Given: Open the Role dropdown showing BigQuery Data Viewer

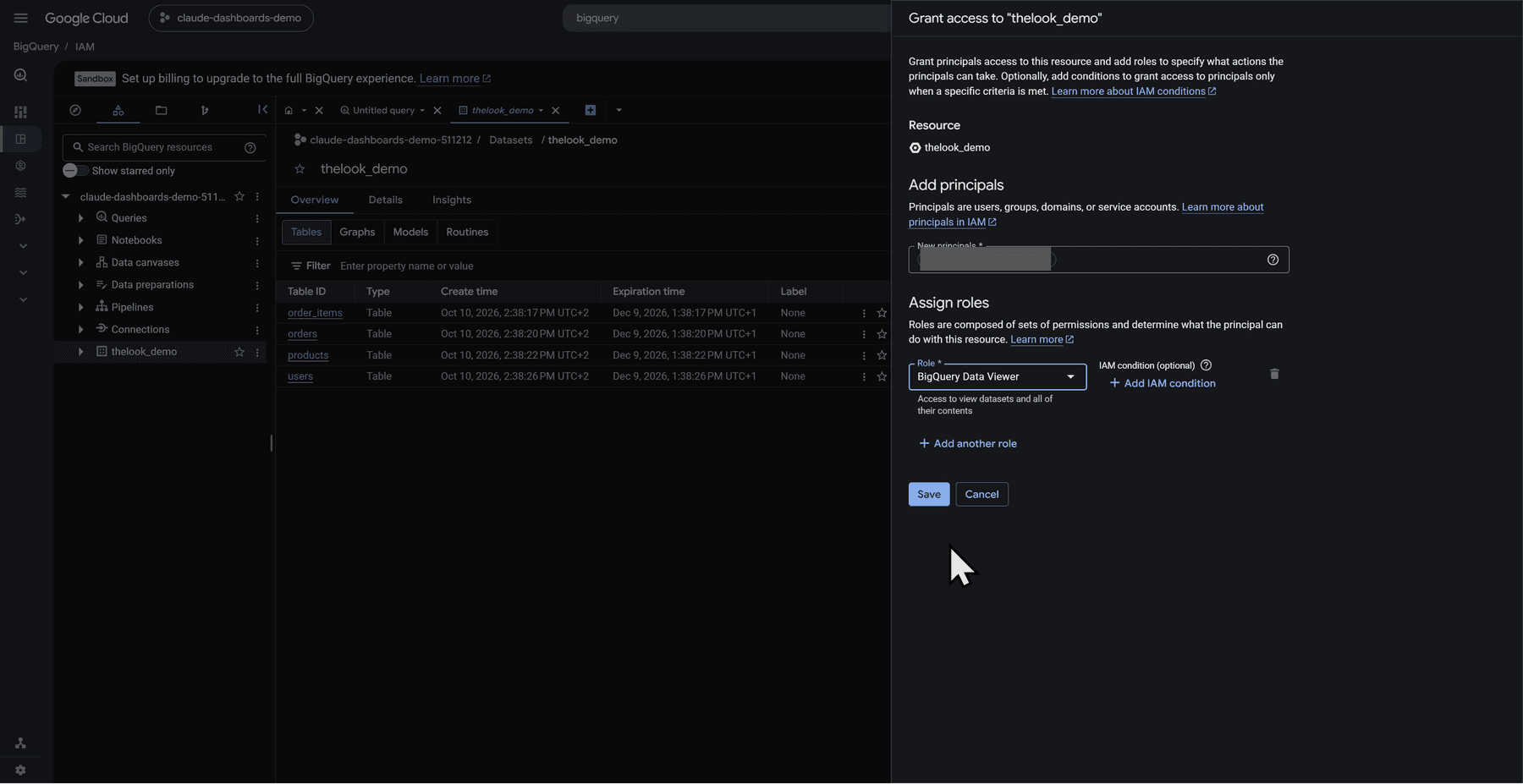Looking at the screenshot, I should pyautogui.click(x=998, y=376).
